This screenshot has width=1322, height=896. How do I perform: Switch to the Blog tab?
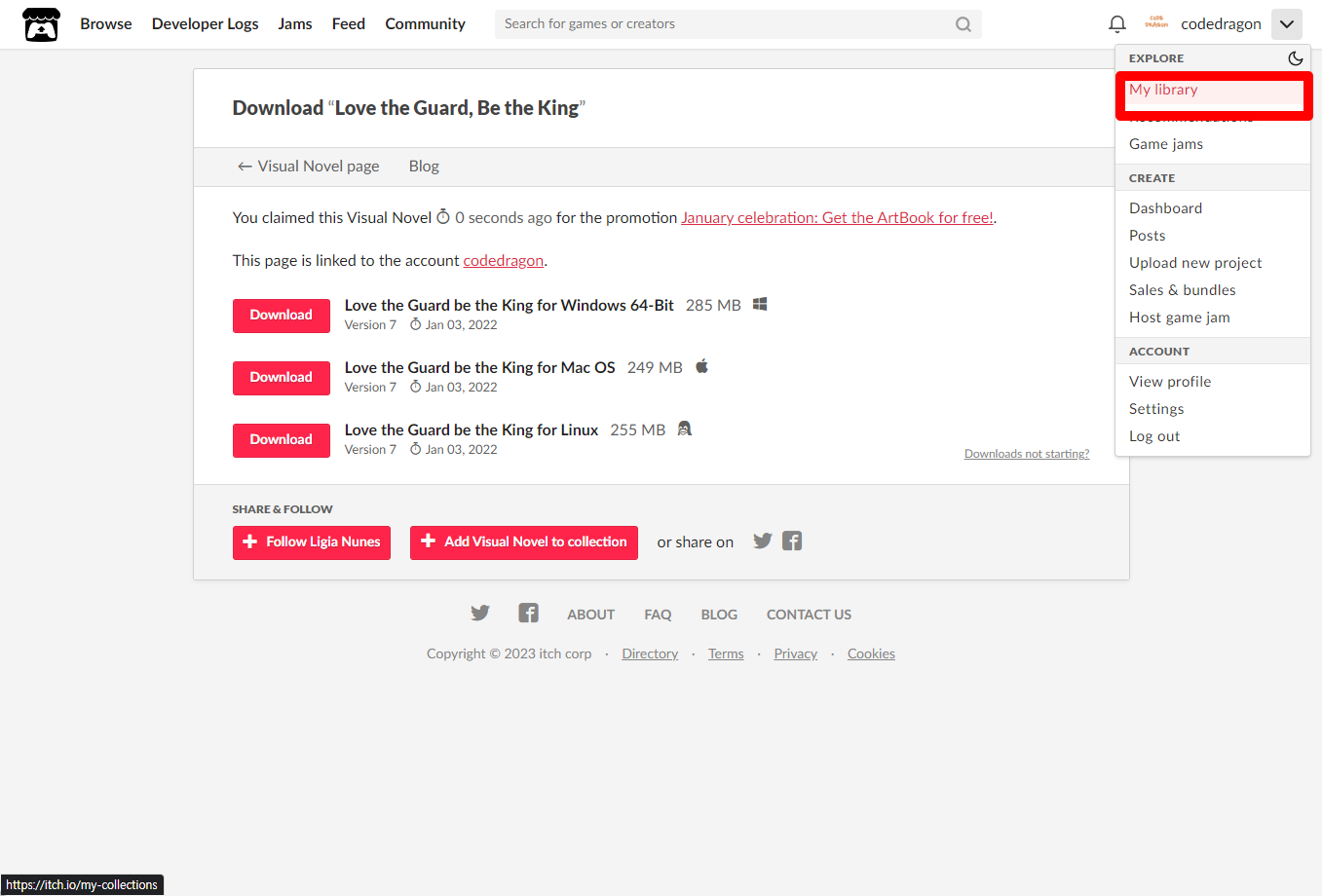424,167
